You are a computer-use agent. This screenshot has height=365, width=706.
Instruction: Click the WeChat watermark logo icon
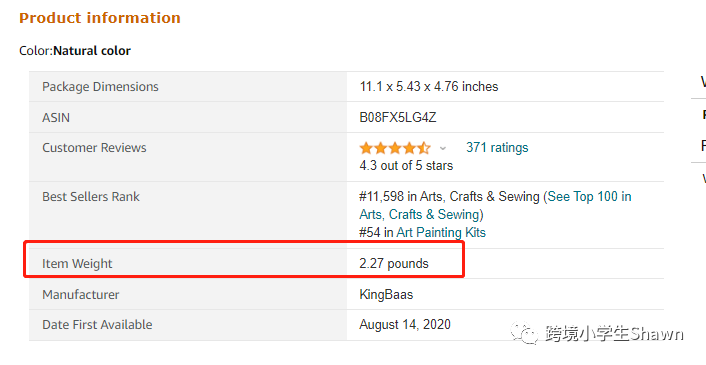tap(524, 333)
